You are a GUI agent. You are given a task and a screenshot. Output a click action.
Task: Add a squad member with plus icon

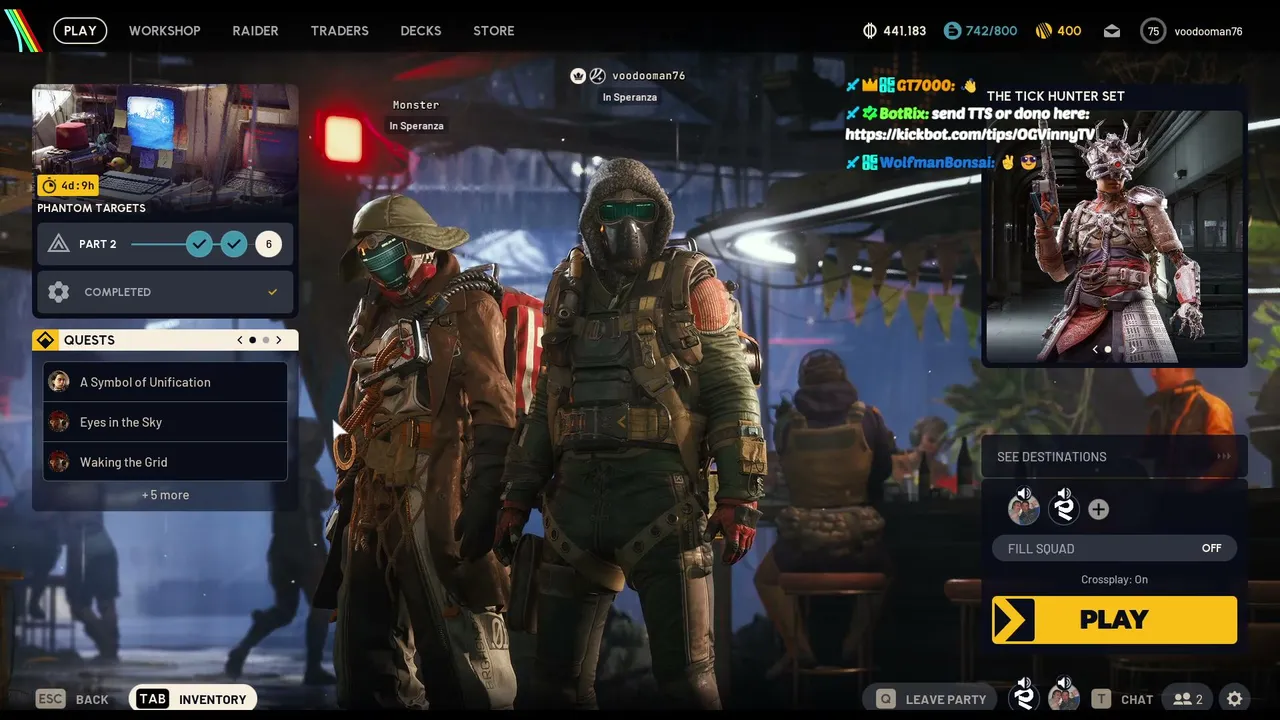(1098, 510)
